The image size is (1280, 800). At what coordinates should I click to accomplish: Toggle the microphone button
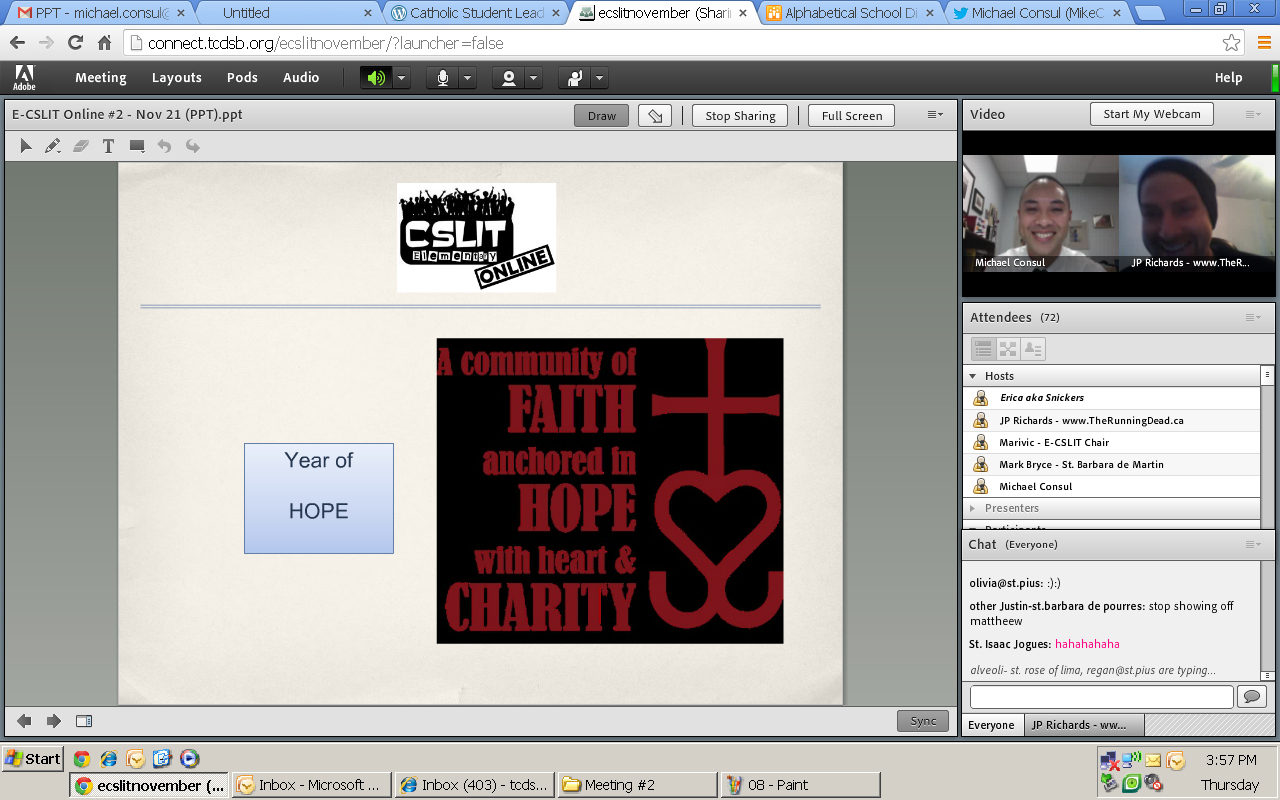[443, 78]
